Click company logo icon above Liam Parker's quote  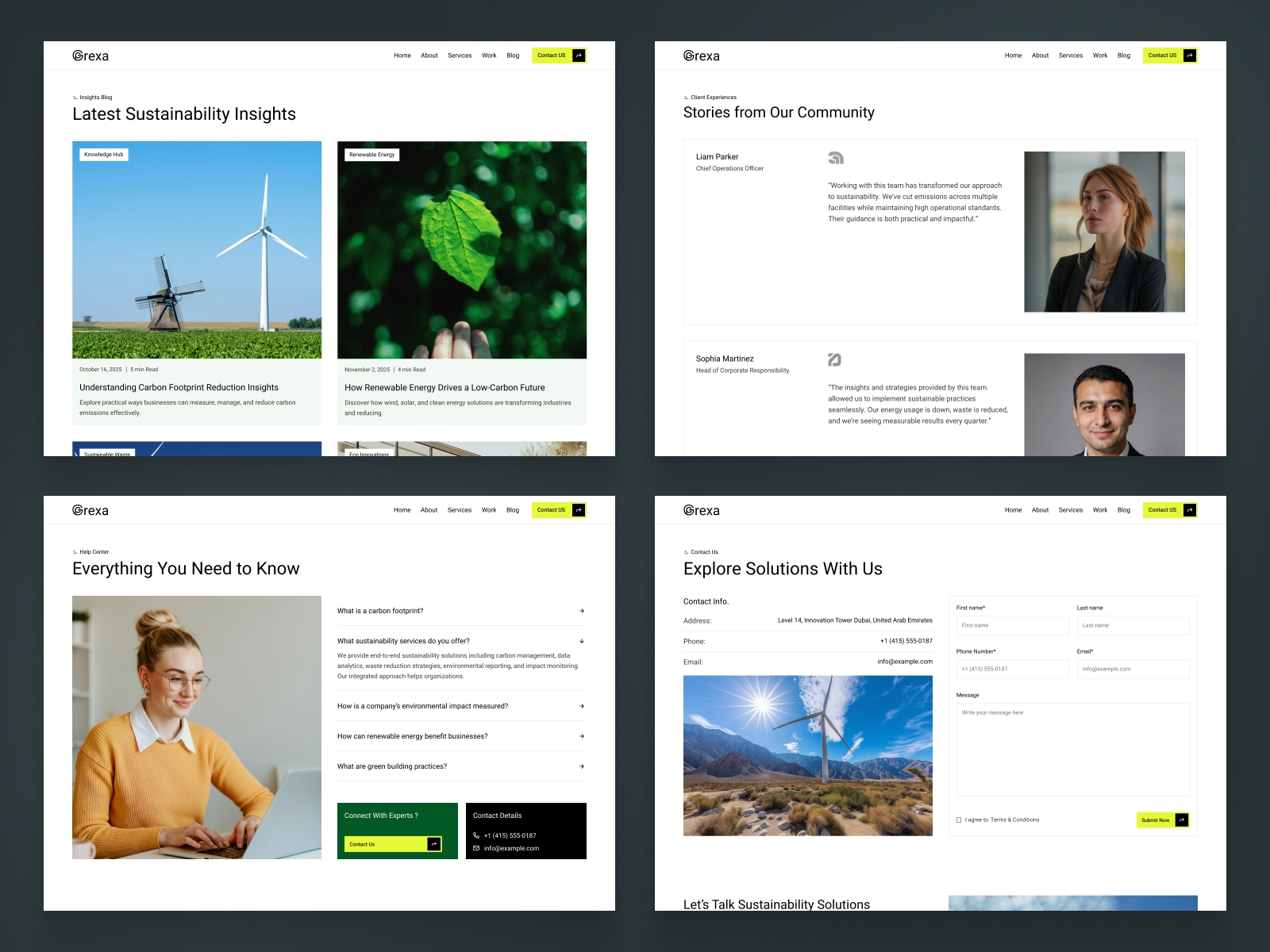[835, 158]
